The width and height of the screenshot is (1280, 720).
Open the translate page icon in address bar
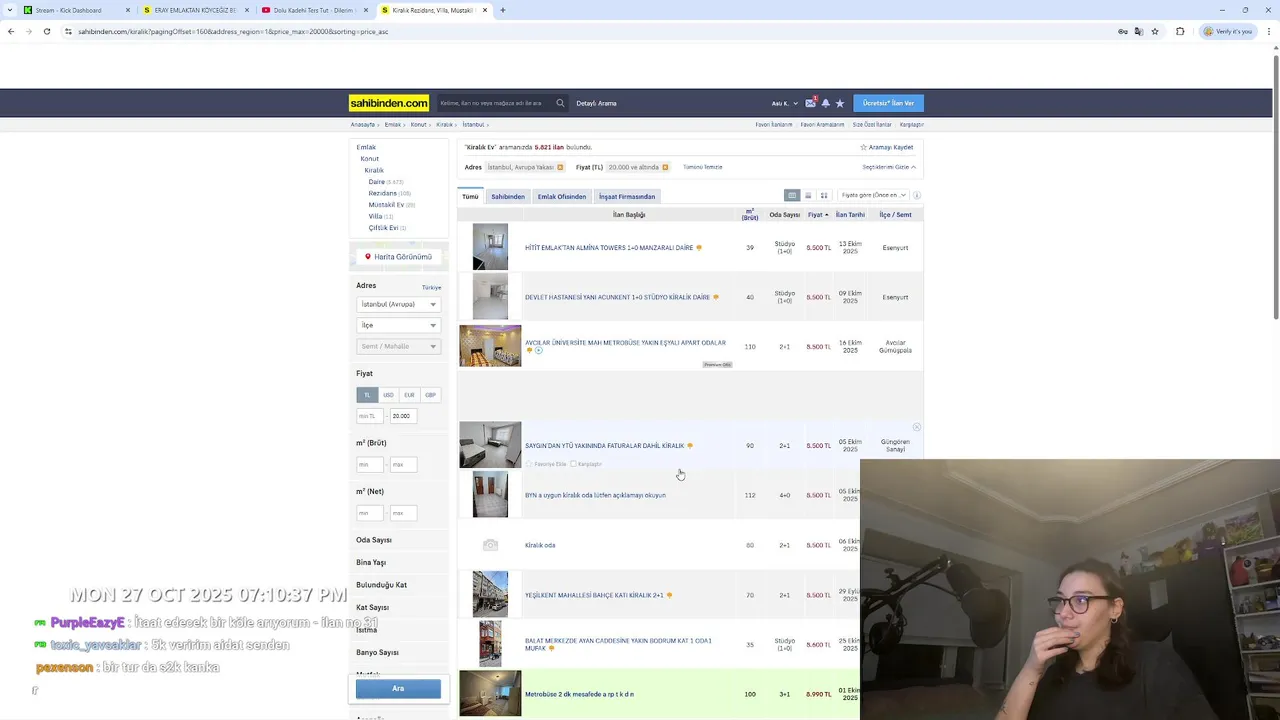point(1139,31)
